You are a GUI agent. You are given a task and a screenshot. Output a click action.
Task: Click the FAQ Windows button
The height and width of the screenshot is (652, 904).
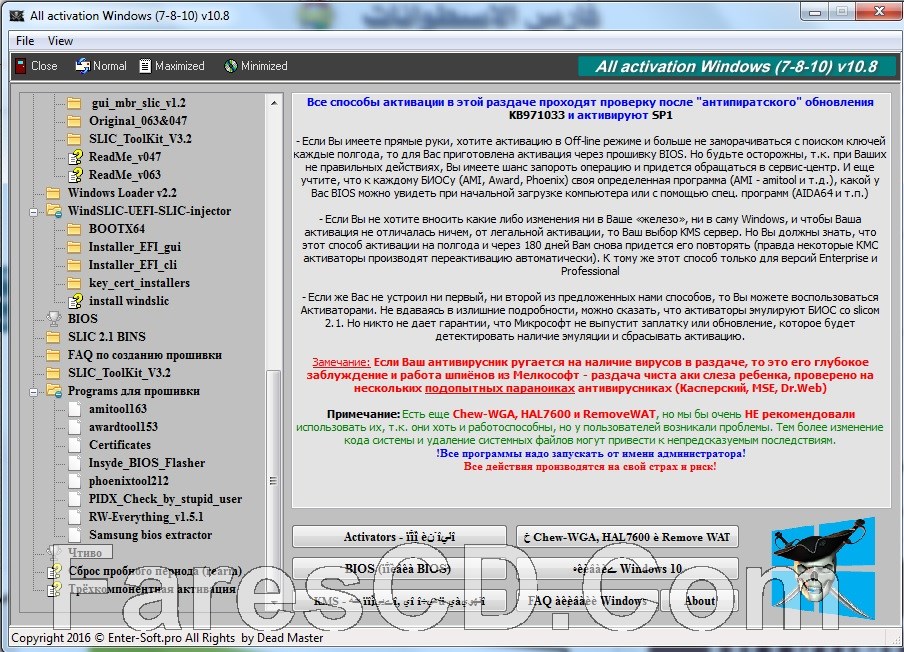pos(587,601)
